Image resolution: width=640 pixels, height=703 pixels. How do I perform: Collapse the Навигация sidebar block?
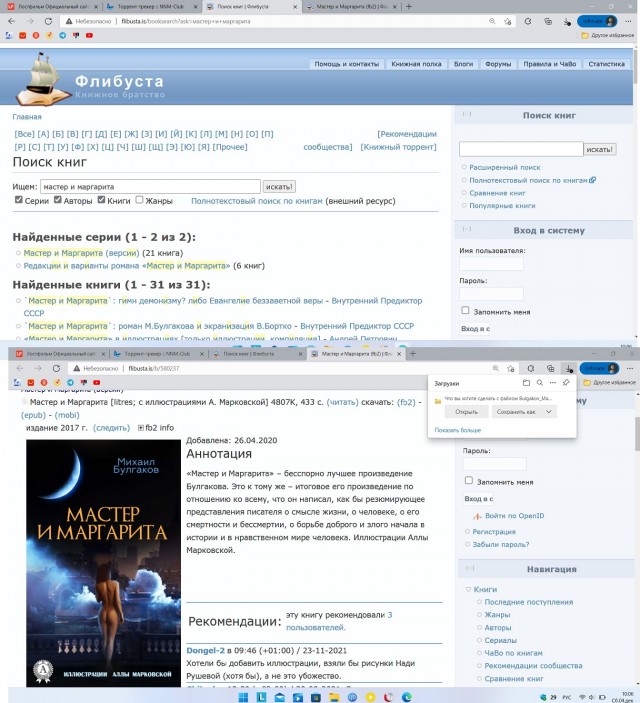click(x=470, y=568)
